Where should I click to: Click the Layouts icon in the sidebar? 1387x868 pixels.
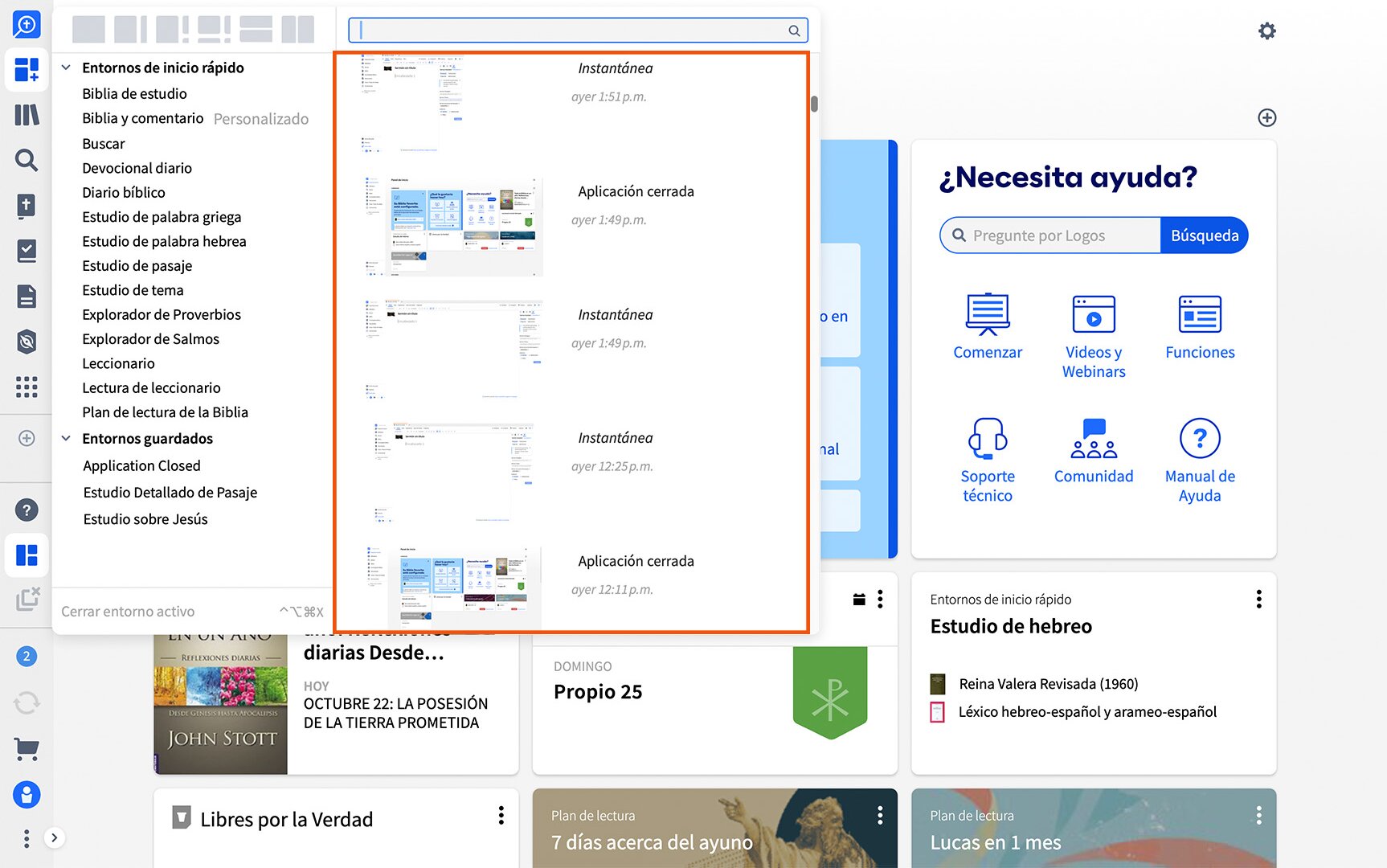(x=27, y=555)
